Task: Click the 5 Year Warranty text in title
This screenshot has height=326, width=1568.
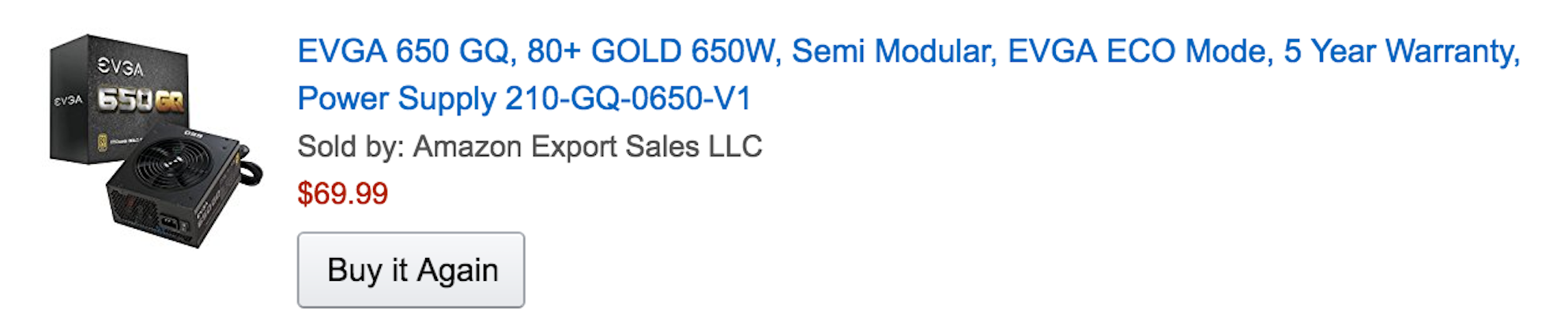Action: tap(1402, 51)
